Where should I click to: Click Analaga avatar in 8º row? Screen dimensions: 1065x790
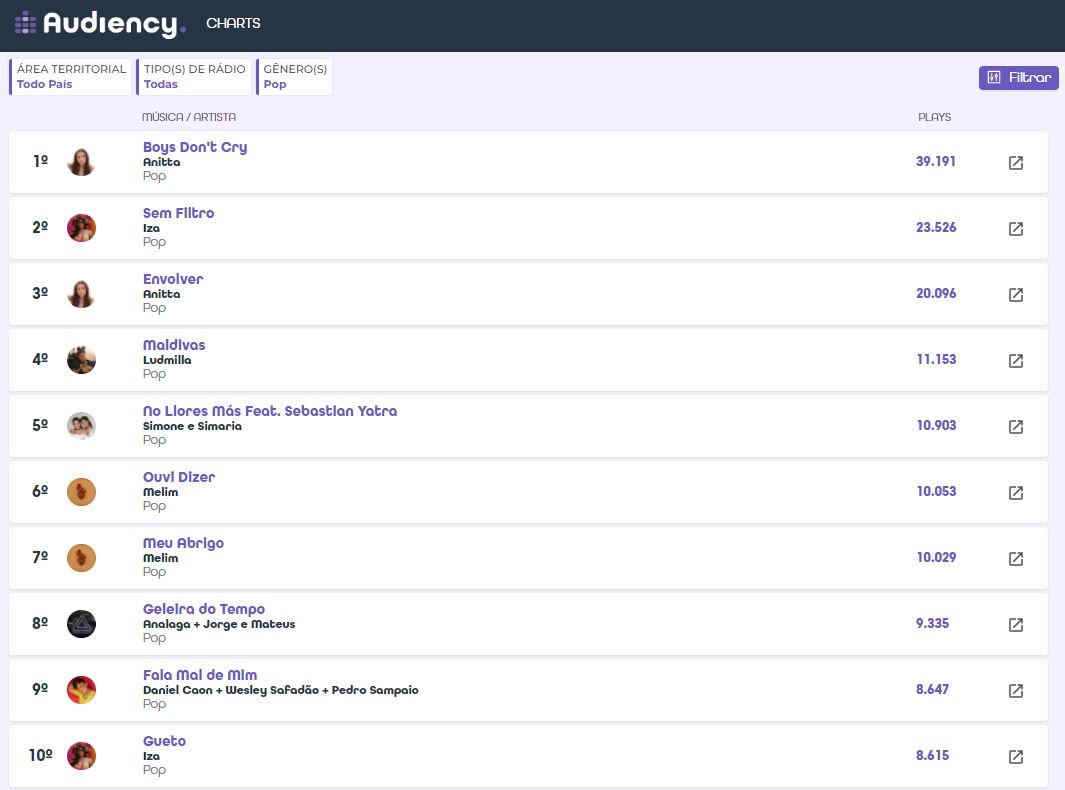tap(81, 623)
